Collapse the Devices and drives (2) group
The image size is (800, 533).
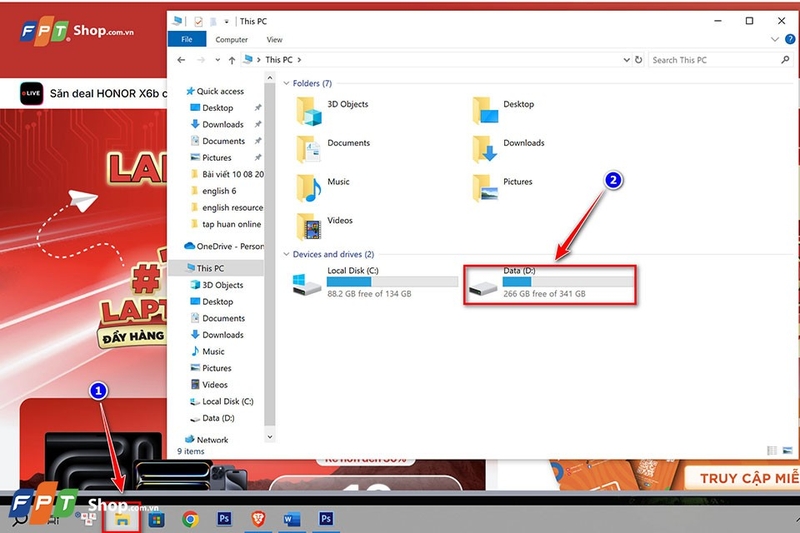286,254
